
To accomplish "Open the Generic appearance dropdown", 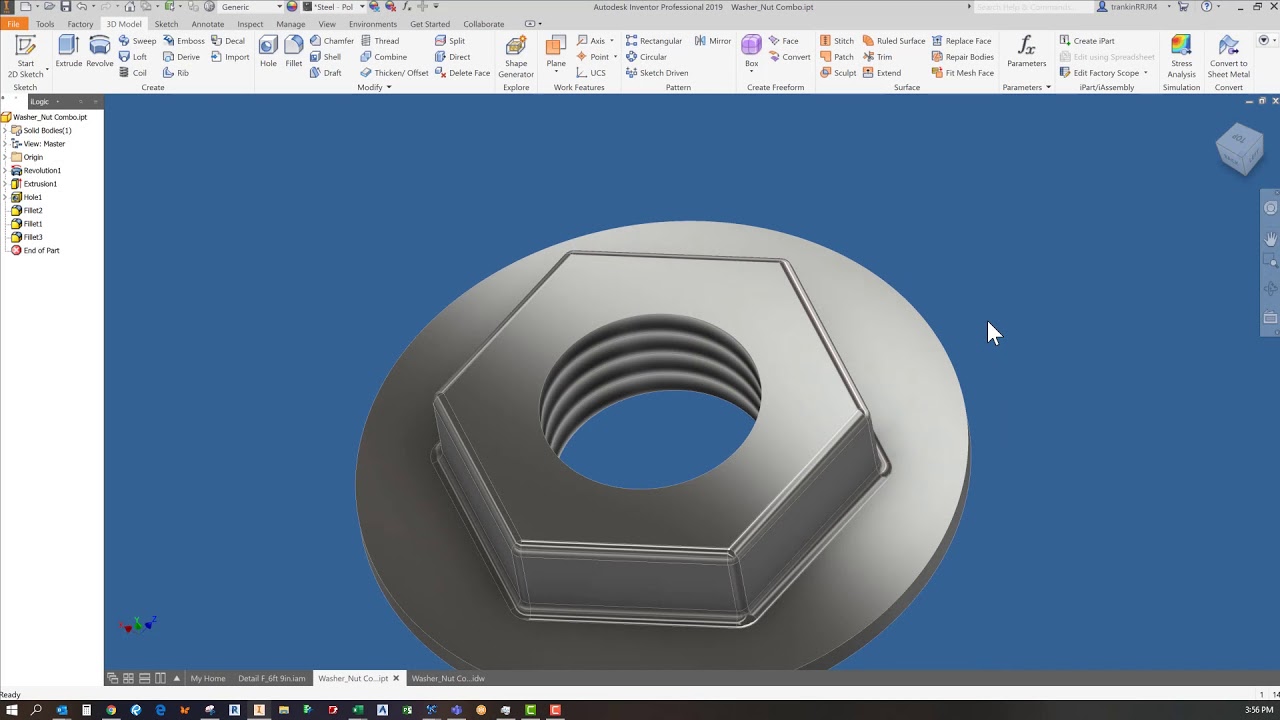I will click(x=279, y=7).
